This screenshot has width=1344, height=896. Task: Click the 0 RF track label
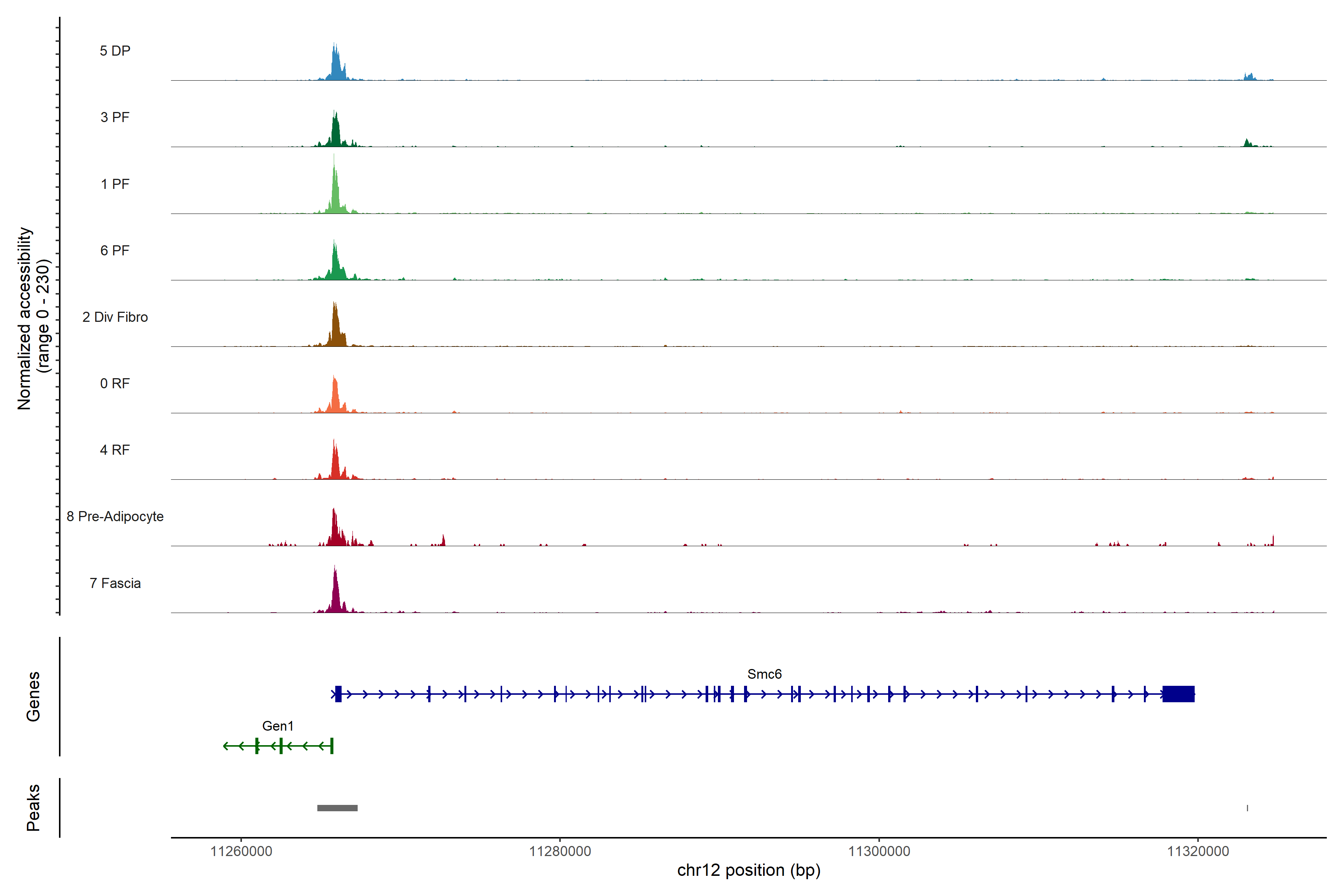click(x=115, y=383)
